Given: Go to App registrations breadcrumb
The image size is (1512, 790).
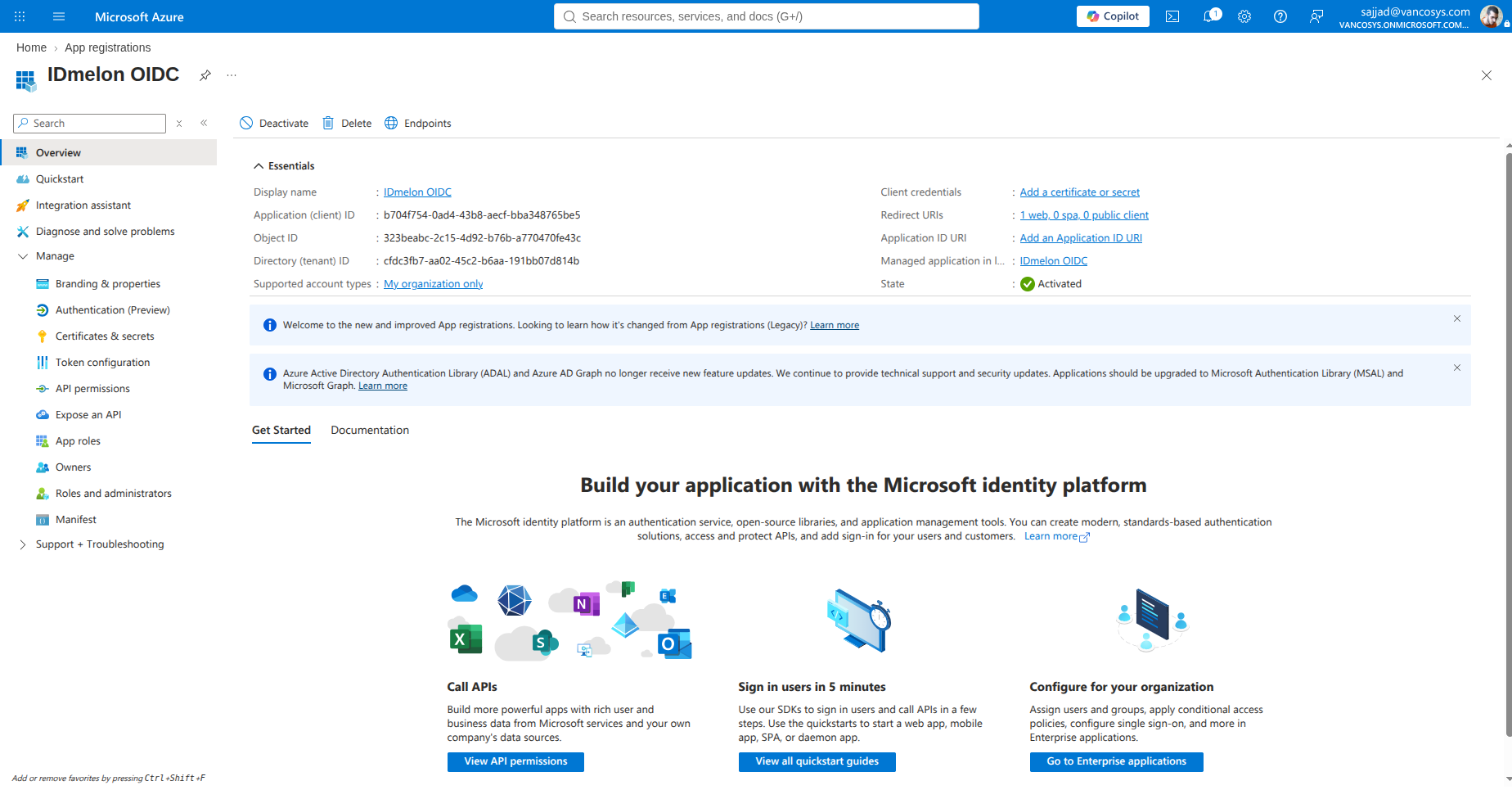Looking at the screenshot, I should (x=108, y=47).
